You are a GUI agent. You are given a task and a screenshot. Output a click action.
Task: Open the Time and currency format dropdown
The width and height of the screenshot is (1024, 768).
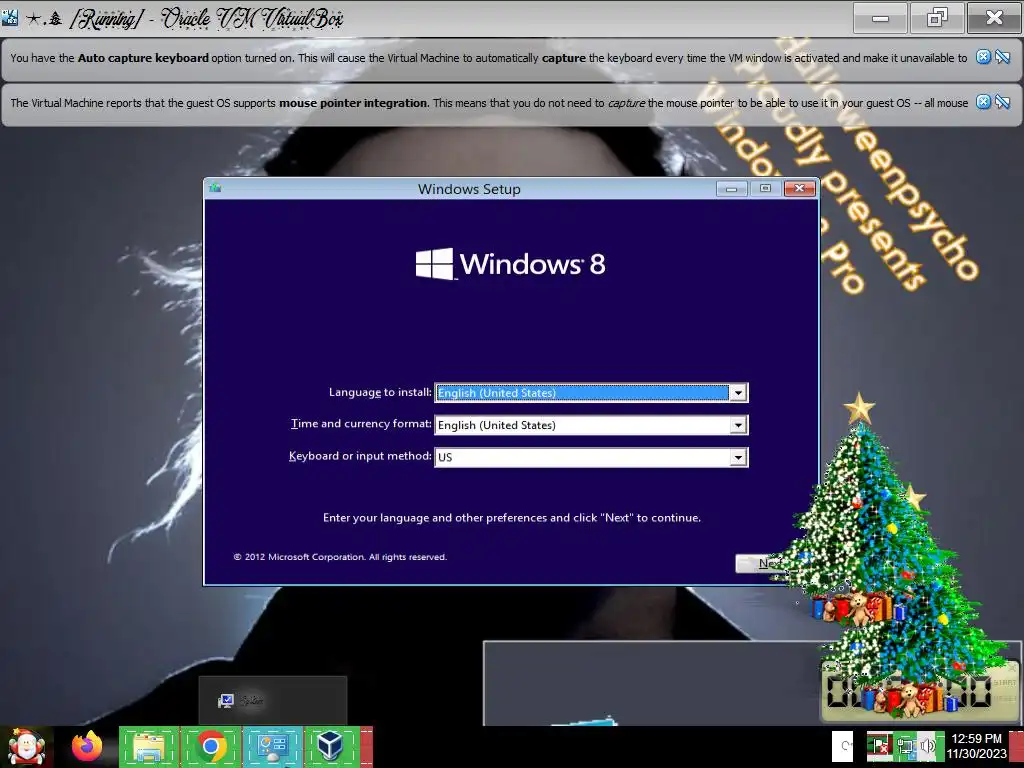pyautogui.click(x=738, y=424)
